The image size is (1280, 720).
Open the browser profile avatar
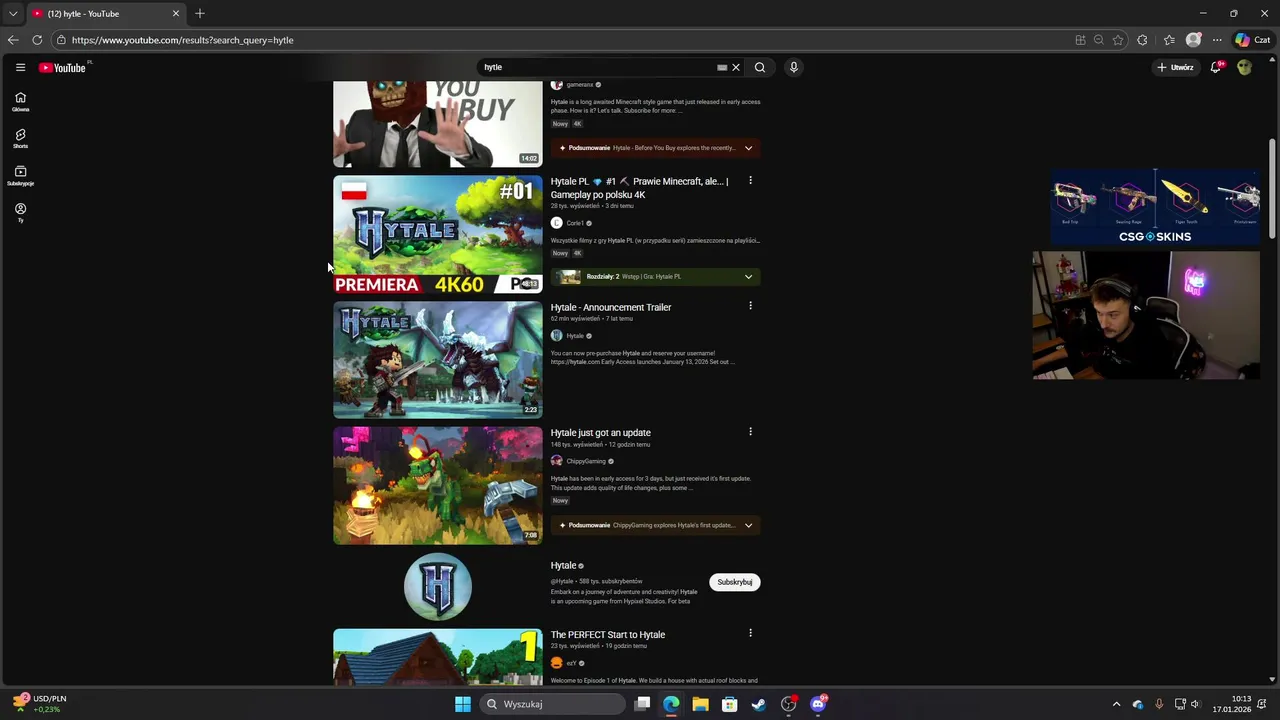pos(1193,40)
